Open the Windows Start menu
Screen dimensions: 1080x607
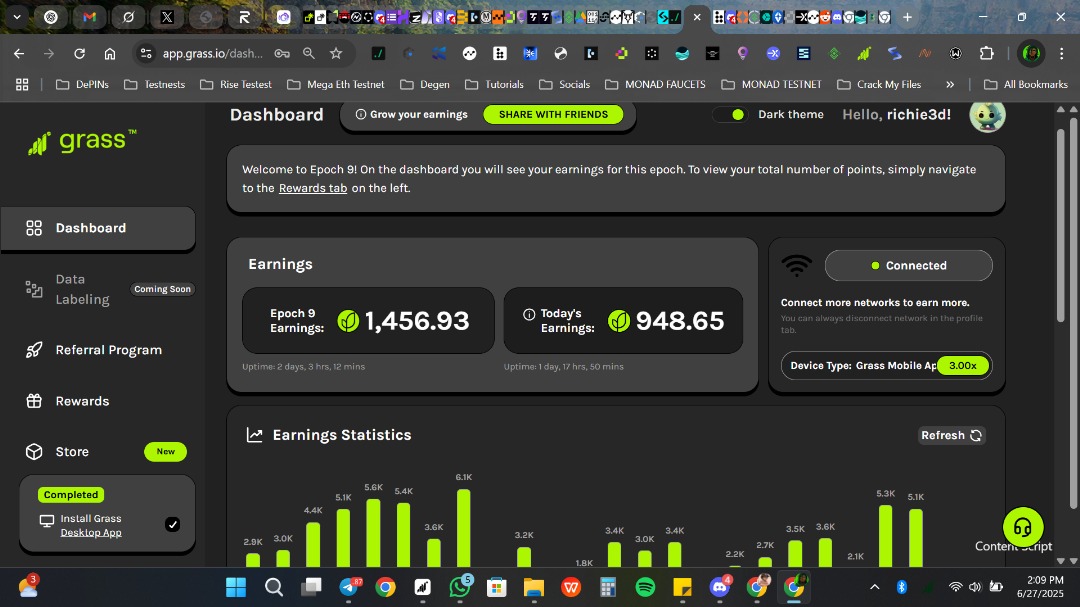click(236, 587)
